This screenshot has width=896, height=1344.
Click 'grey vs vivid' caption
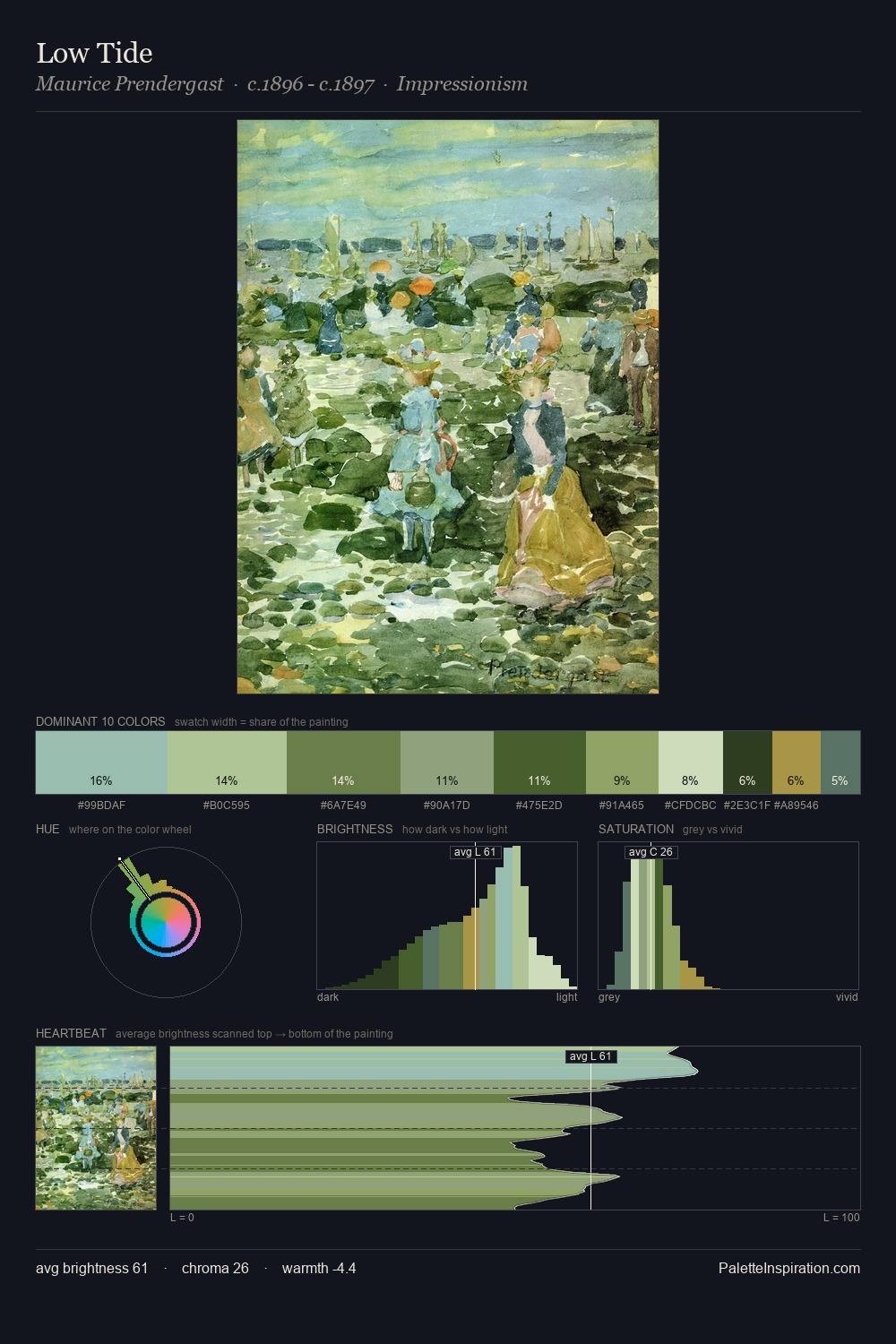pos(712,830)
